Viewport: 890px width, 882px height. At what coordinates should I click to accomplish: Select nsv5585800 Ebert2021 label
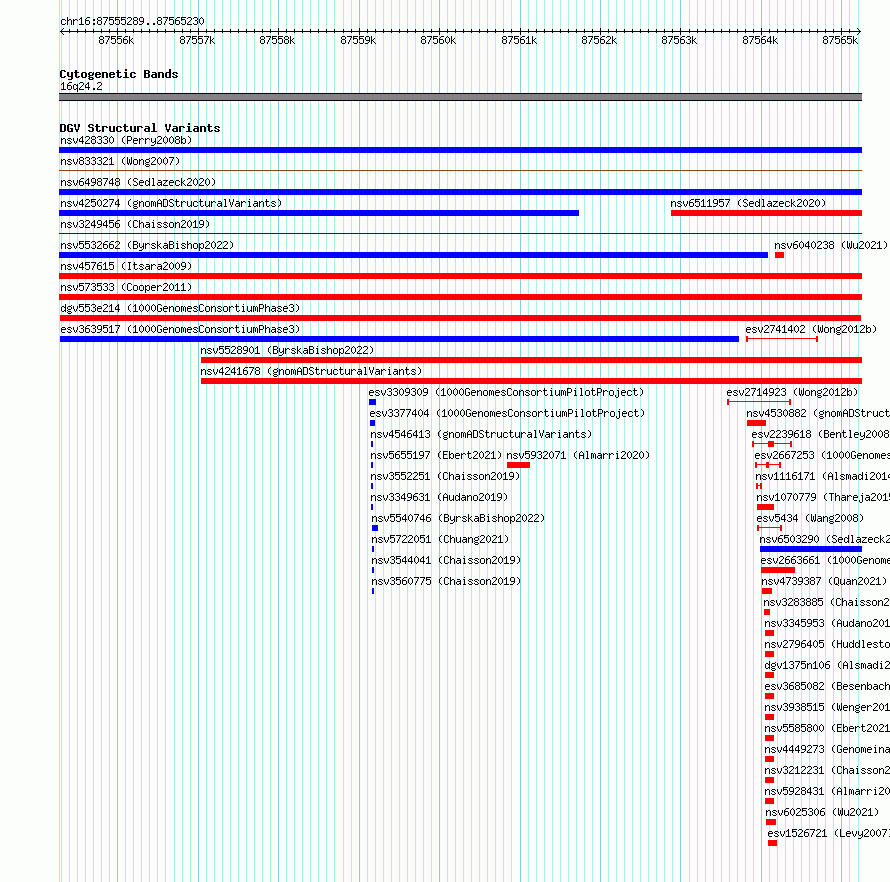click(827, 728)
